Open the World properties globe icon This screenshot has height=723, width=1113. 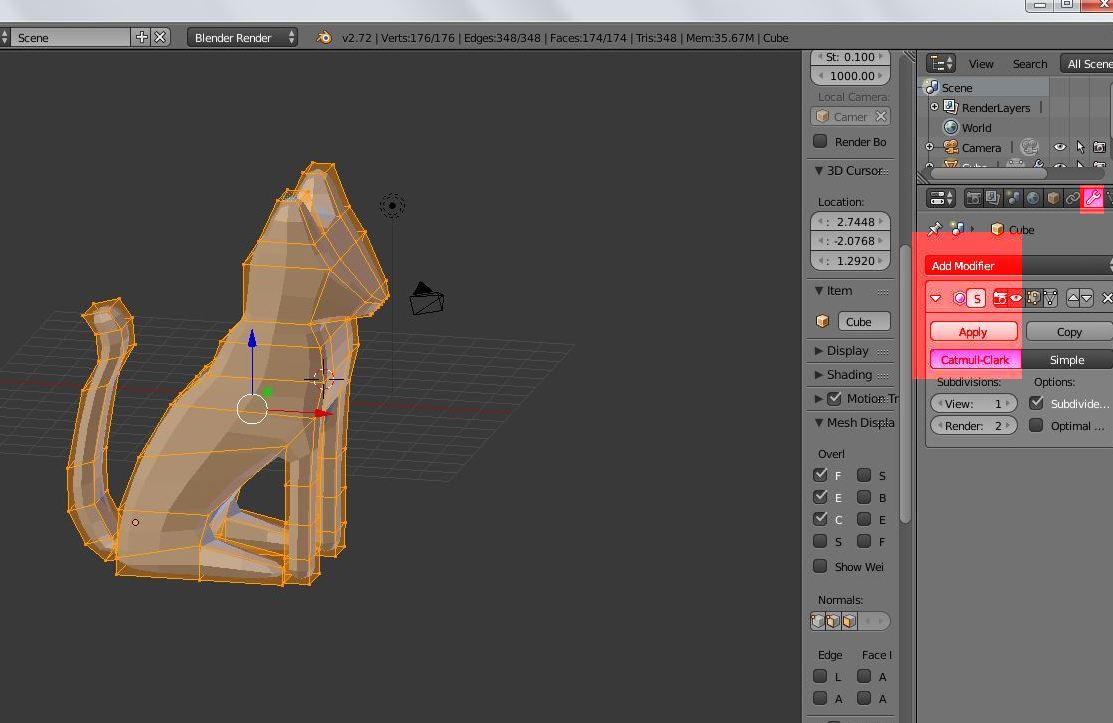1033,198
